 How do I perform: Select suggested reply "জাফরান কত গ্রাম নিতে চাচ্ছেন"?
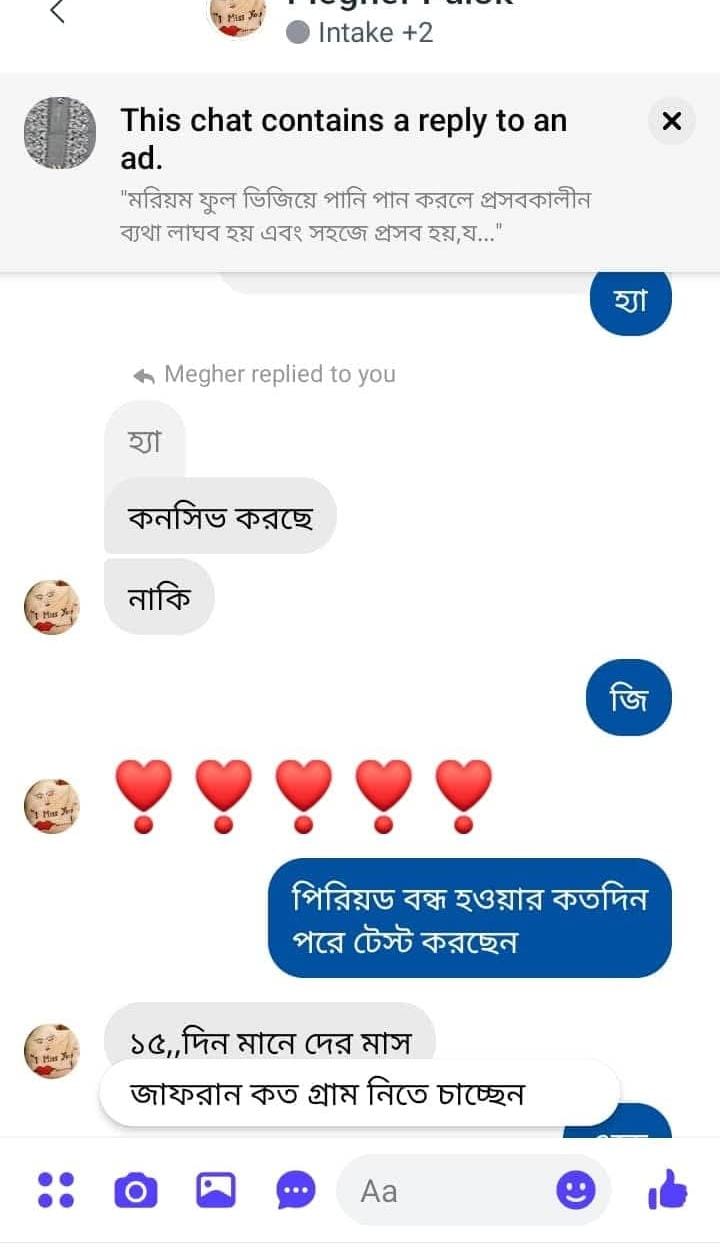click(x=359, y=1093)
